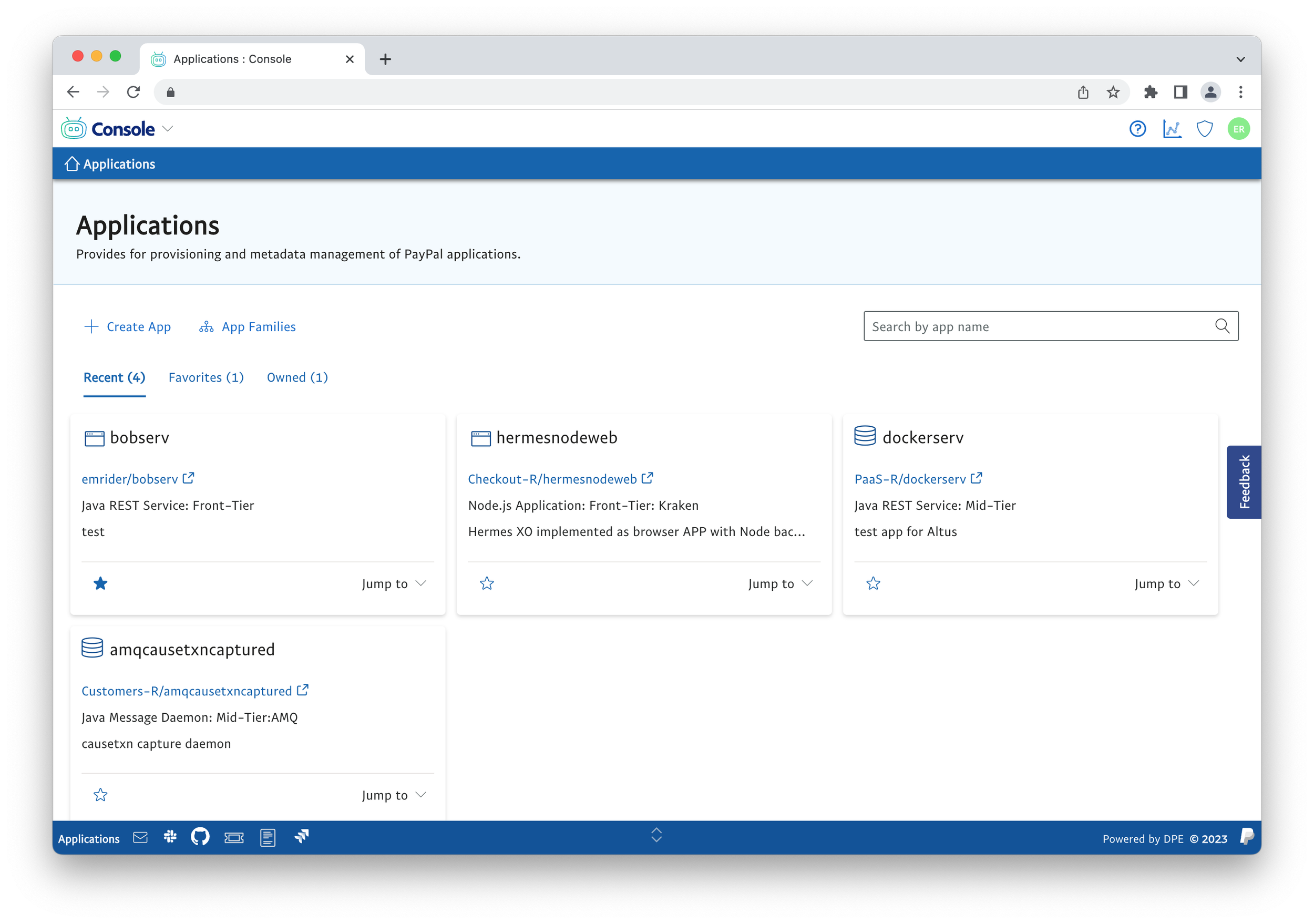Select the Owned (1) tab
1314x924 pixels.
click(297, 377)
